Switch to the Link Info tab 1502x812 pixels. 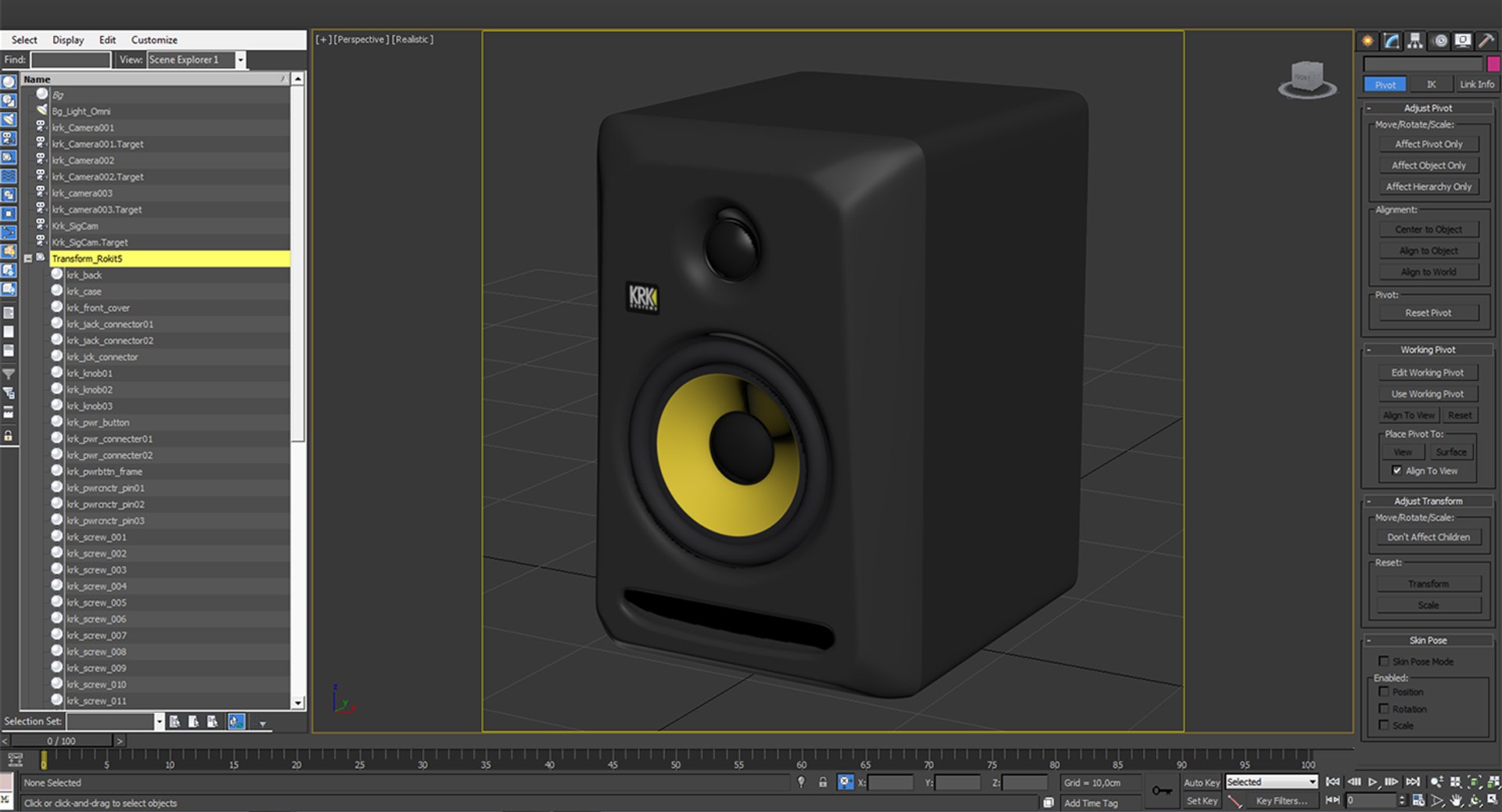click(x=1476, y=84)
